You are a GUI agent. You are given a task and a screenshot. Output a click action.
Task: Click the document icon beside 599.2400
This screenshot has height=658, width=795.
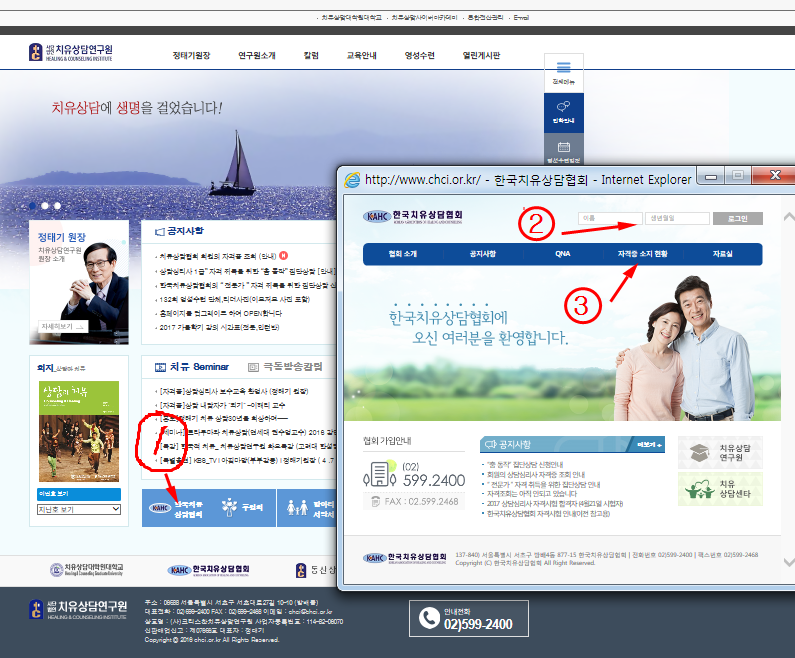380,474
